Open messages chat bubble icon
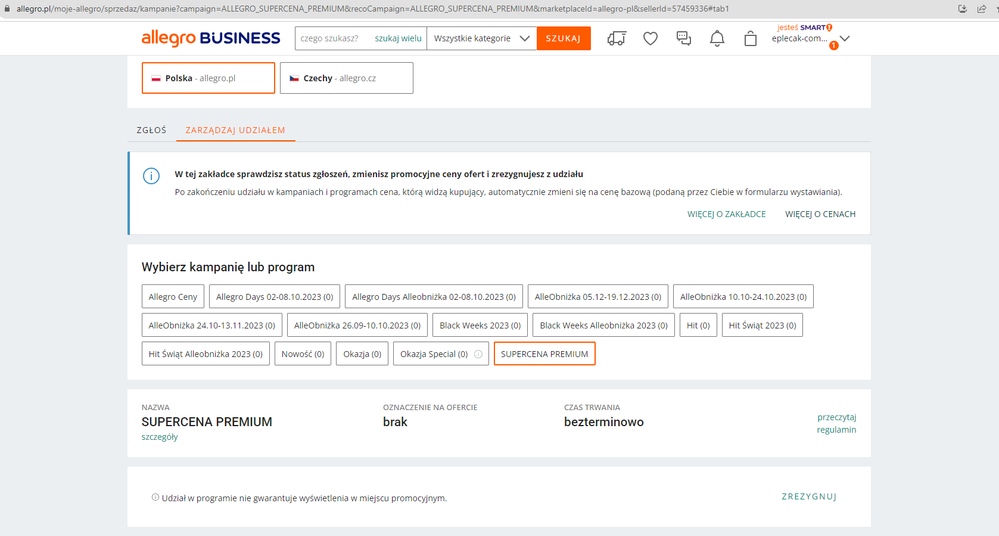The width and height of the screenshot is (999, 536). coord(684,39)
